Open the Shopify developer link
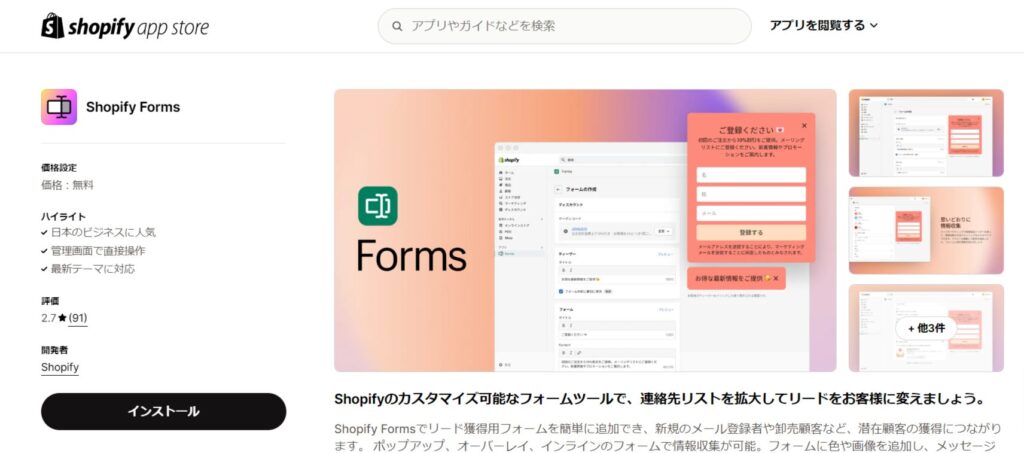 (59, 367)
